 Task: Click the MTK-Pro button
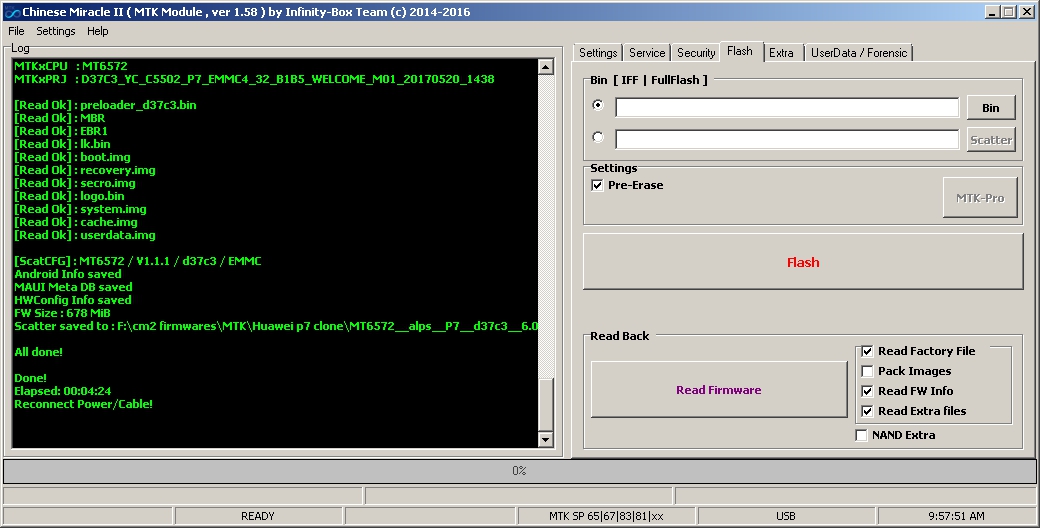pyautogui.click(x=980, y=198)
